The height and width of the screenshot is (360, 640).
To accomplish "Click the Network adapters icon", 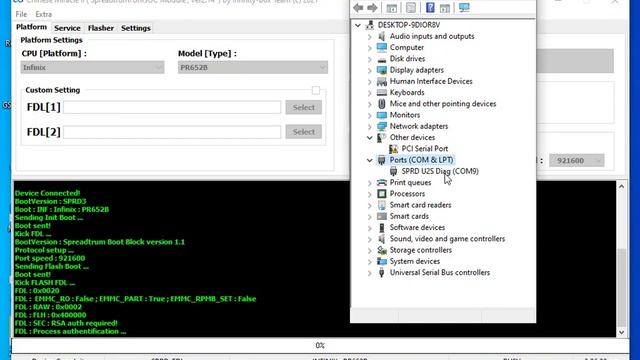I will pos(382,127).
